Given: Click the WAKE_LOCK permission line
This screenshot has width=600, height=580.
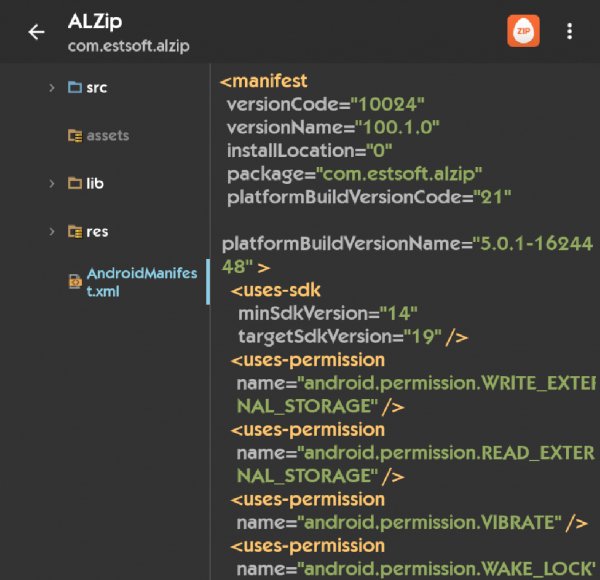Looking at the screenshot, I should [416, 569].
